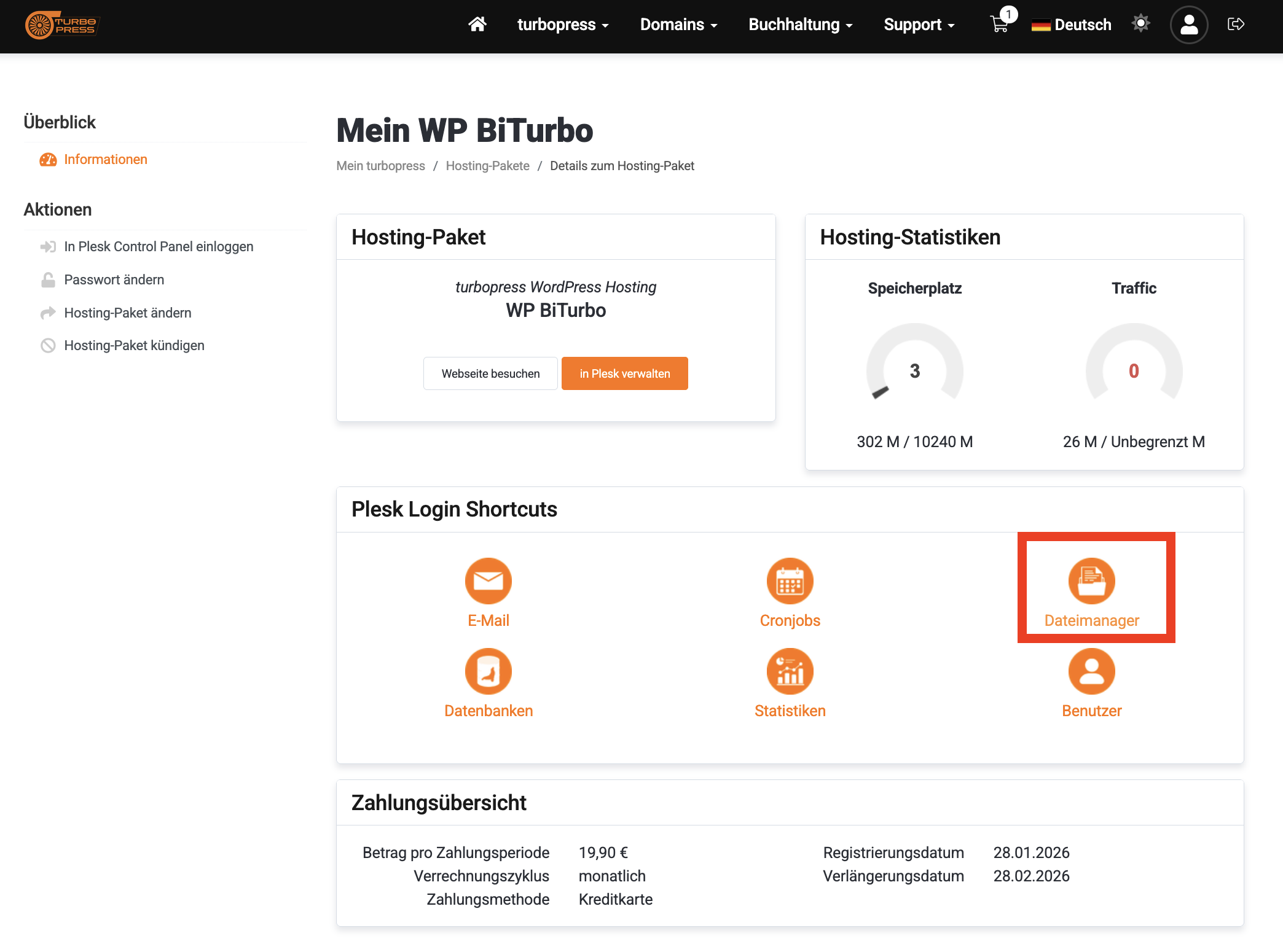Screen dimensions: 1283x952
Task: Open the Statistiken shortcut icon
Action: click(790, 671)
